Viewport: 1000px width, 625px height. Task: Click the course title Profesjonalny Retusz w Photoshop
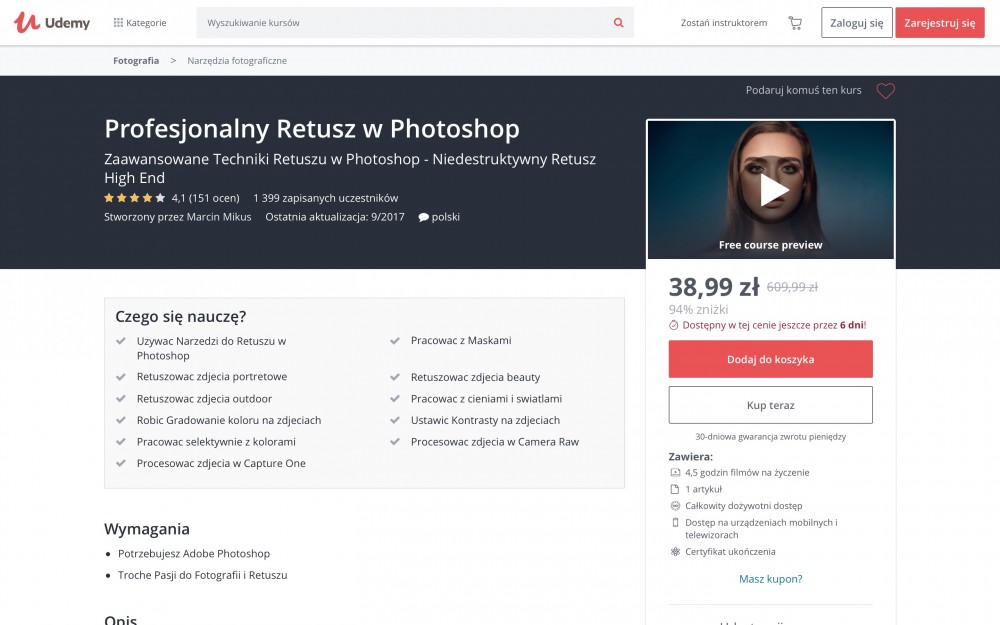[x=312, y=129]
